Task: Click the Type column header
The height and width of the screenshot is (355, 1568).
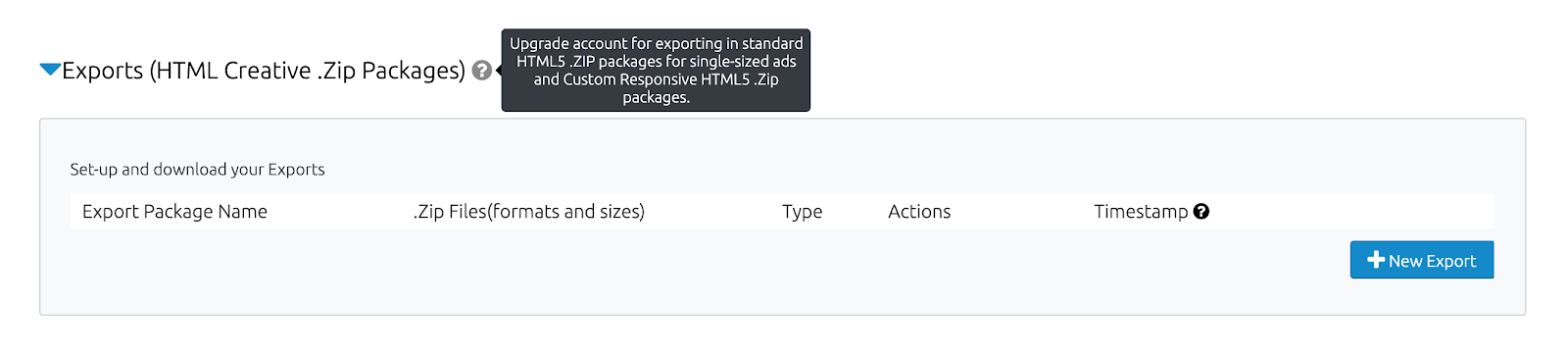Action: (x=802, y=212)
